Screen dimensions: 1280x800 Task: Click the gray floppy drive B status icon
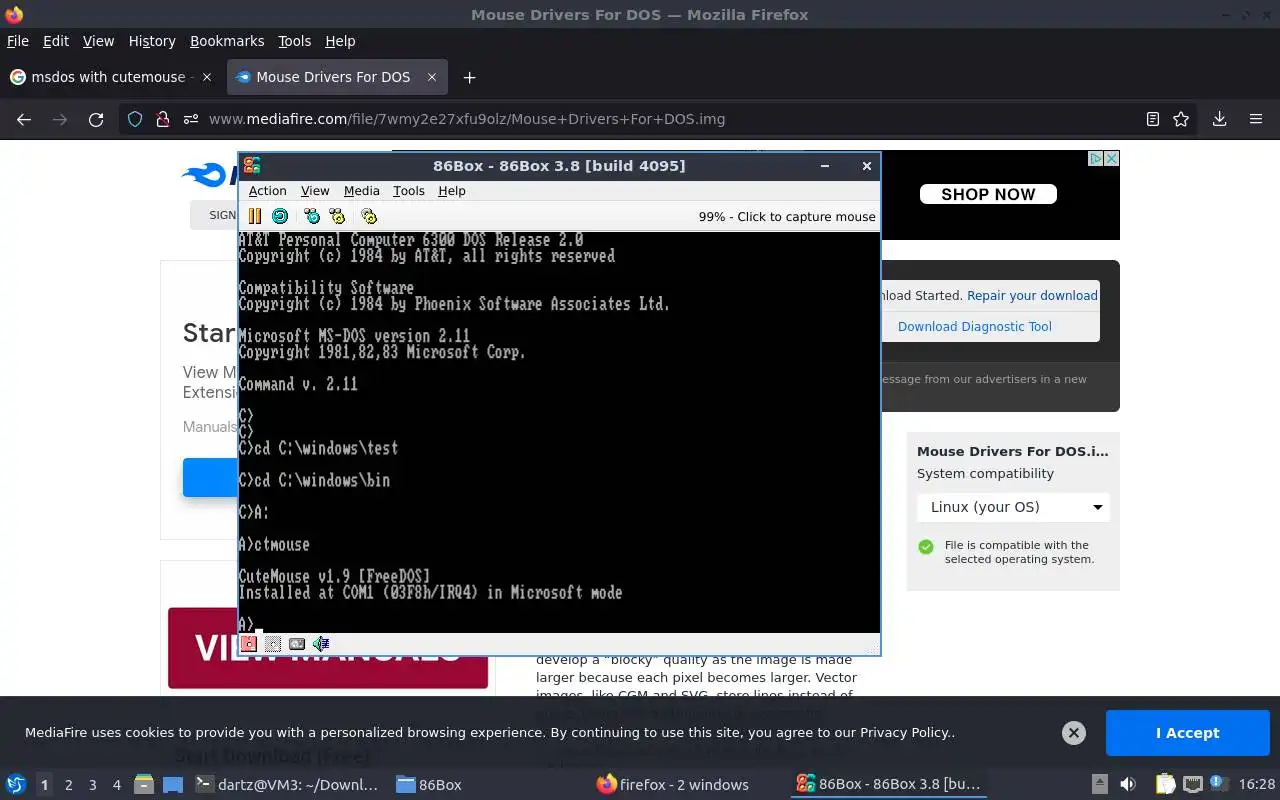click(272, 644)
